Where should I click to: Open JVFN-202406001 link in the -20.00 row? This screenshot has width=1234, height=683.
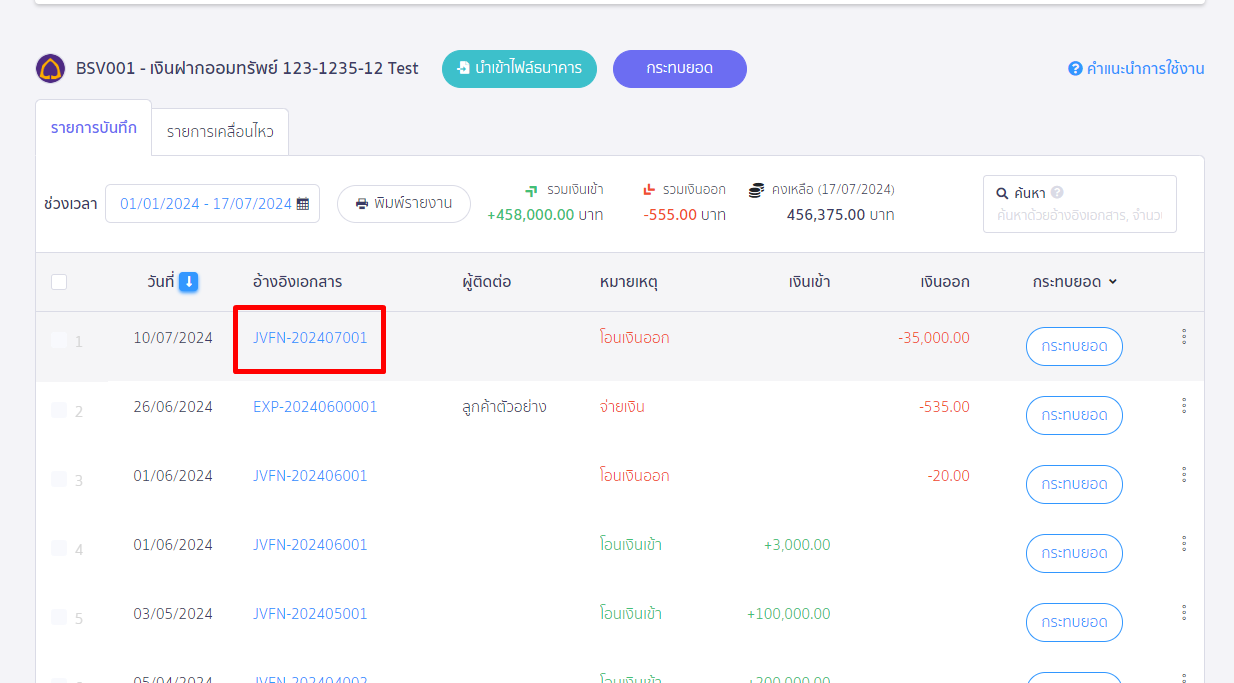click(x=310, y=476)
